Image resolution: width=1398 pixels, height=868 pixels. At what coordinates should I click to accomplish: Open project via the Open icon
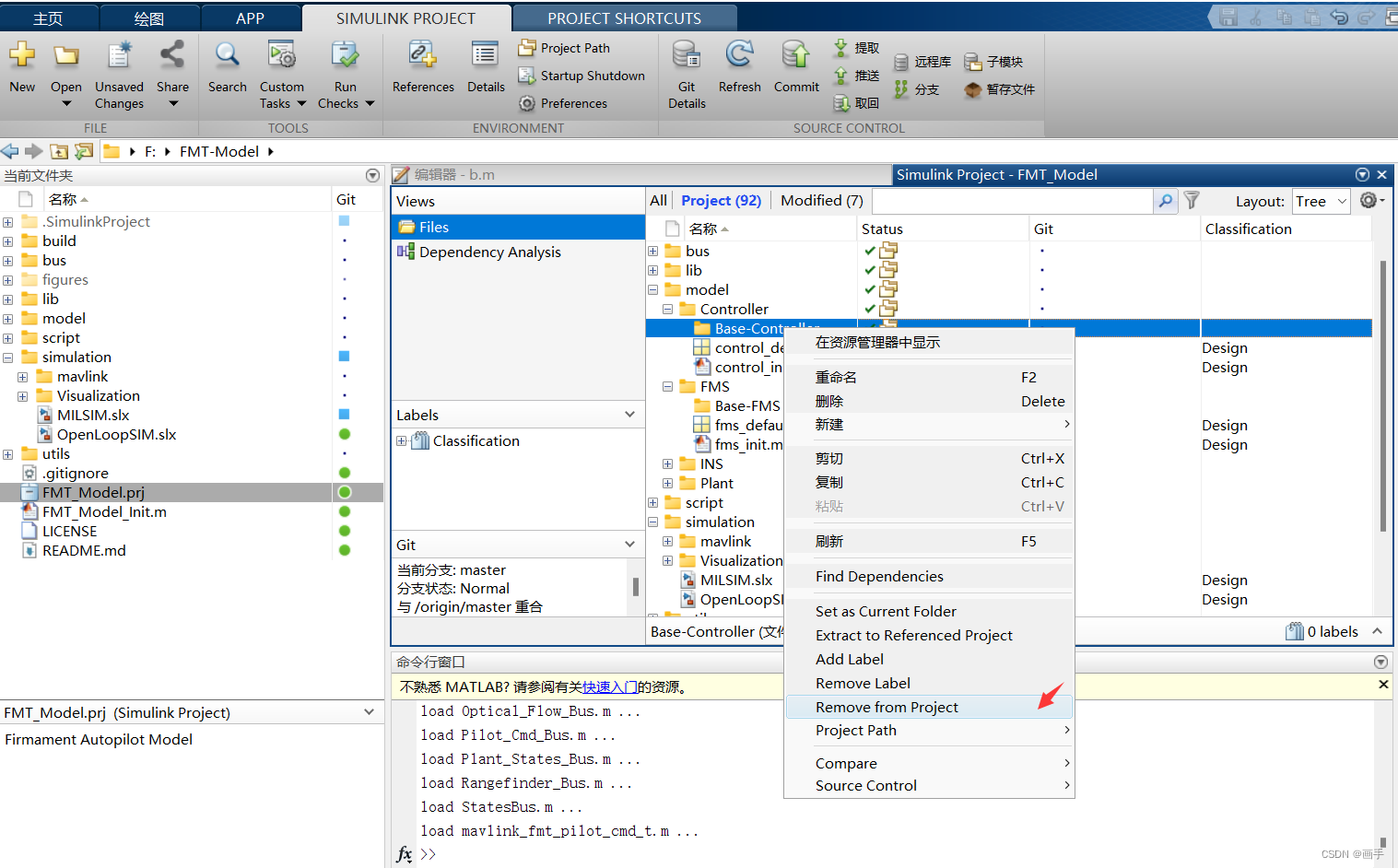[x=65, y=55]
